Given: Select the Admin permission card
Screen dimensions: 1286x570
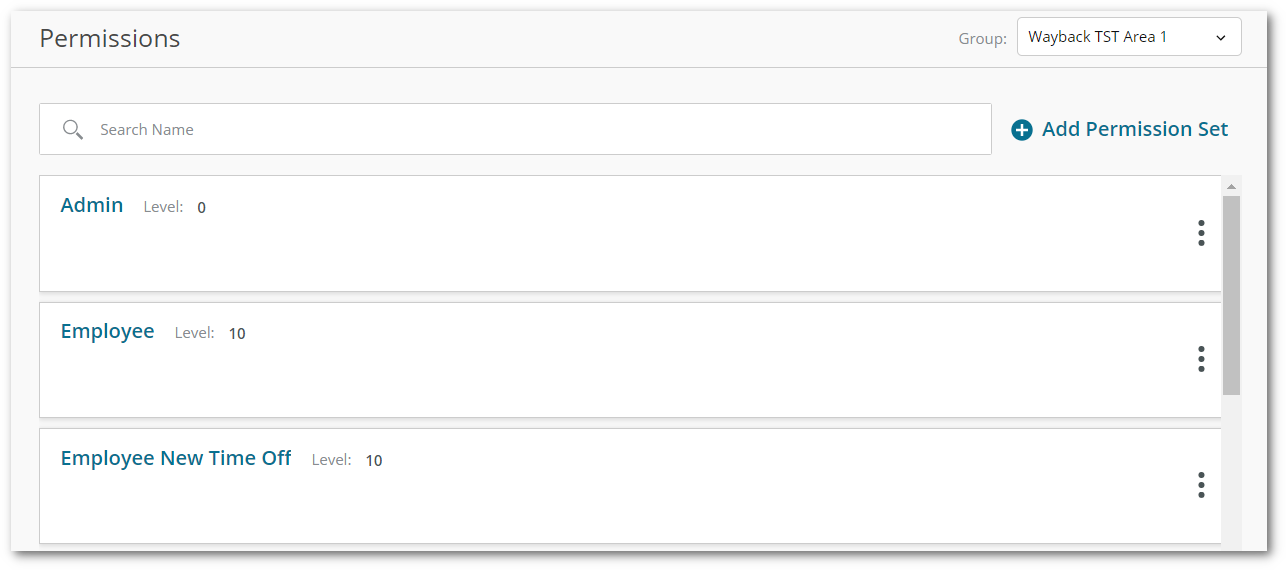Looking at the screenshot, I should click(630, 233).
